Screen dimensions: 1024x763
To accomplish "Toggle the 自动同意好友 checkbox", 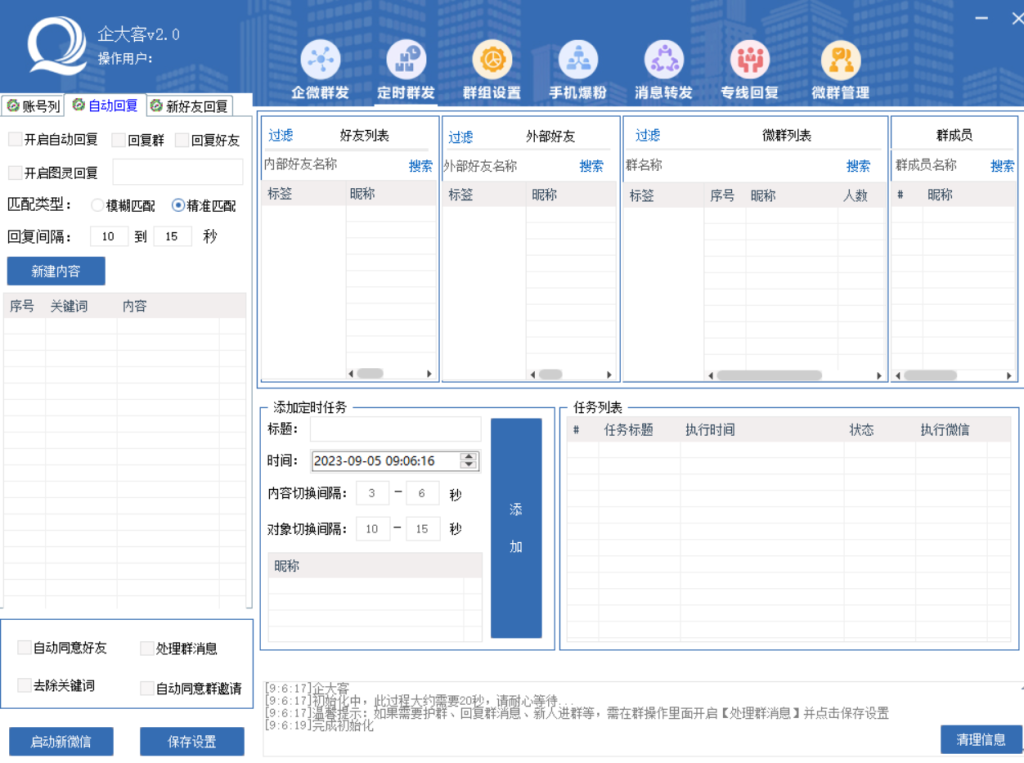I will pyautogui.click(x=25, y=648).
